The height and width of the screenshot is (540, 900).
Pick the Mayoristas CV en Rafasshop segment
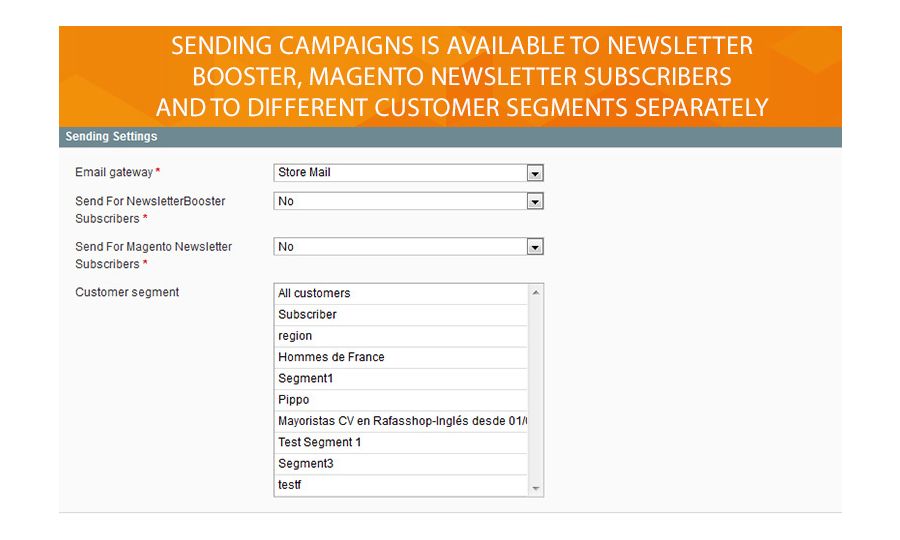[400, 421]
